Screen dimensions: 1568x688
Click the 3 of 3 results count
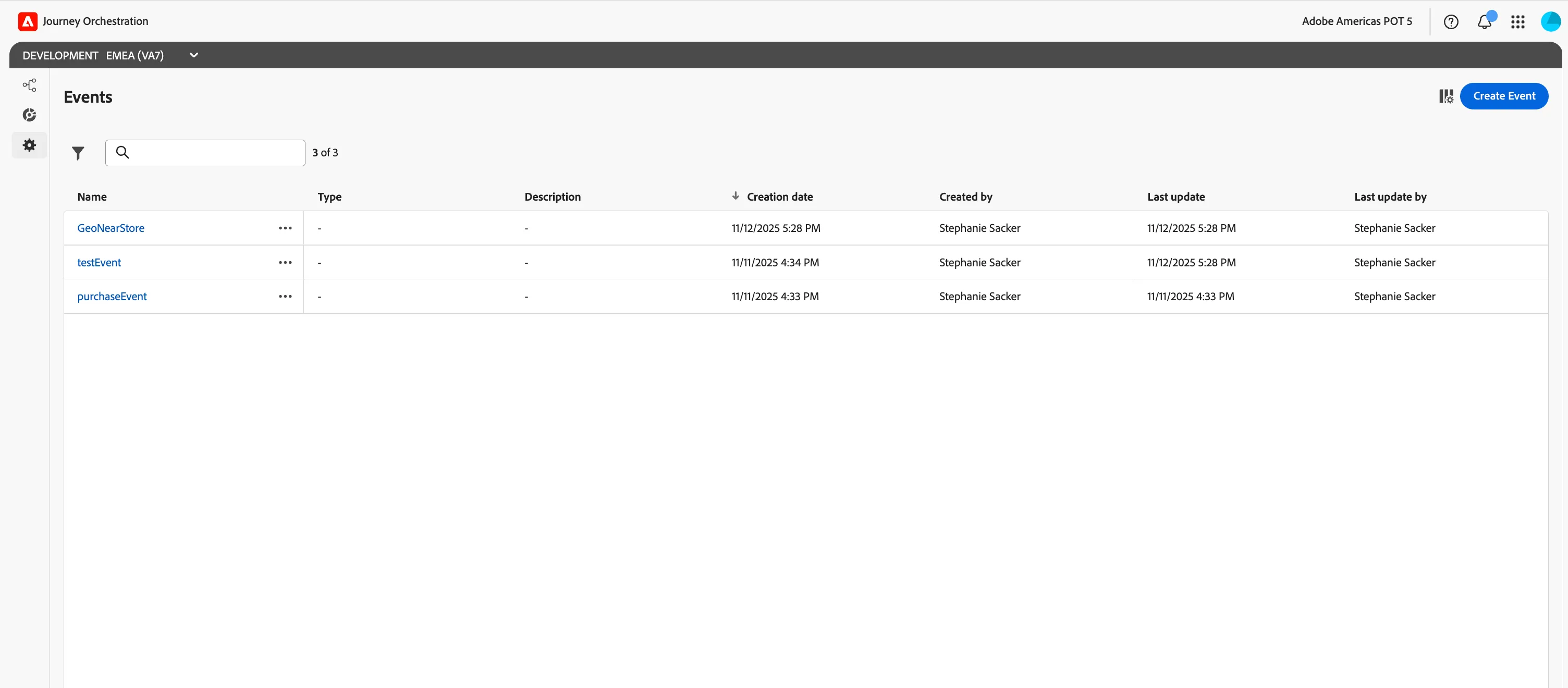pos(325,153)
